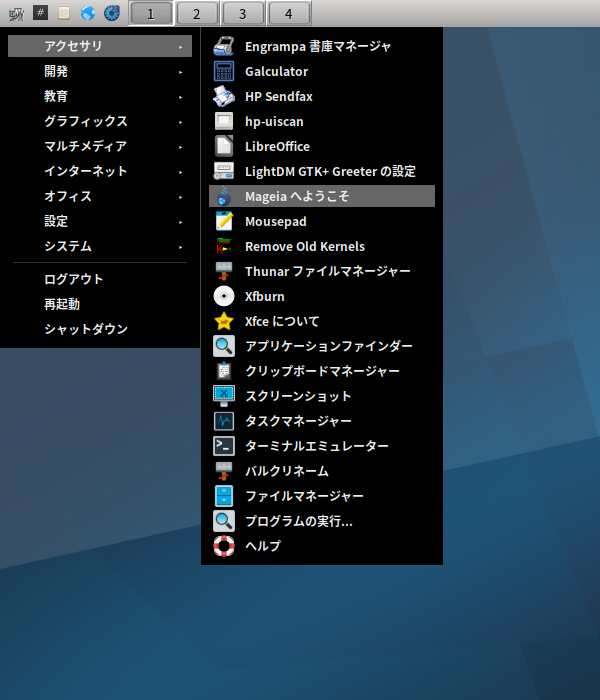This screenshot has height=700, width=600.
Task: Click the HP Sendfax printer icon
Action: (x=224, y=96)
